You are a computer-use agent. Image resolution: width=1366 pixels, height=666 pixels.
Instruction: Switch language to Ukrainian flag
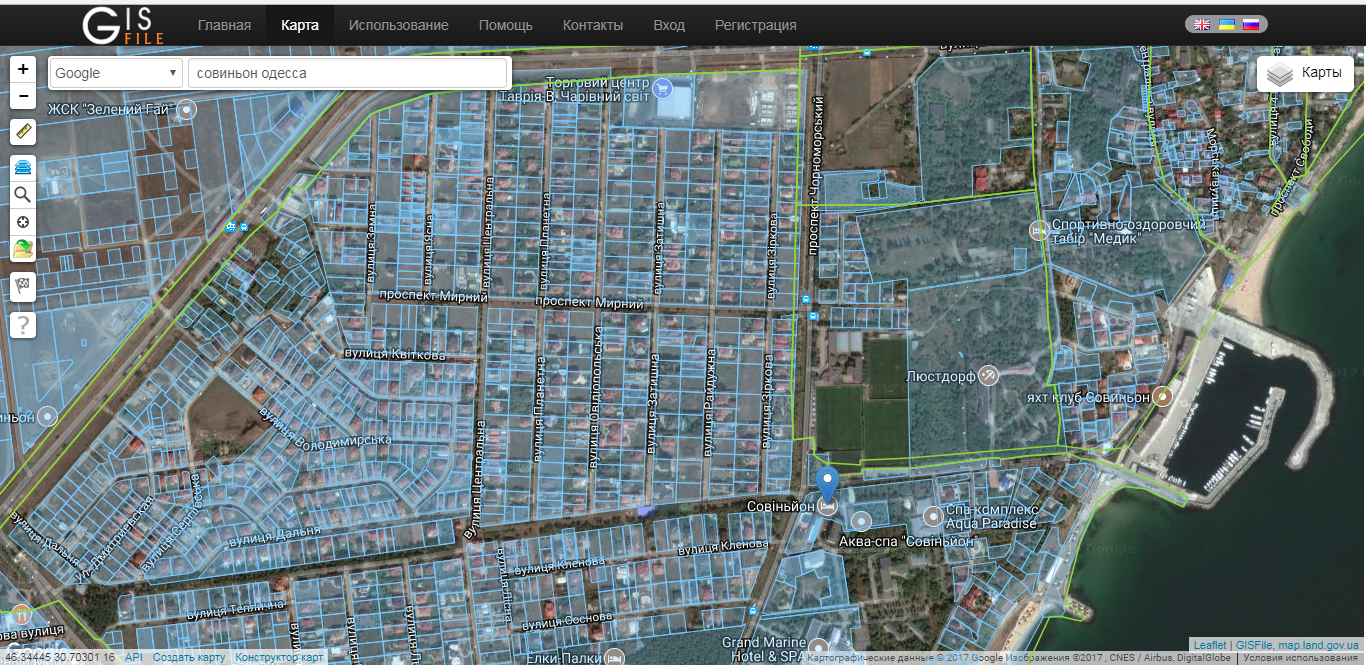[x=1226, y=25]
